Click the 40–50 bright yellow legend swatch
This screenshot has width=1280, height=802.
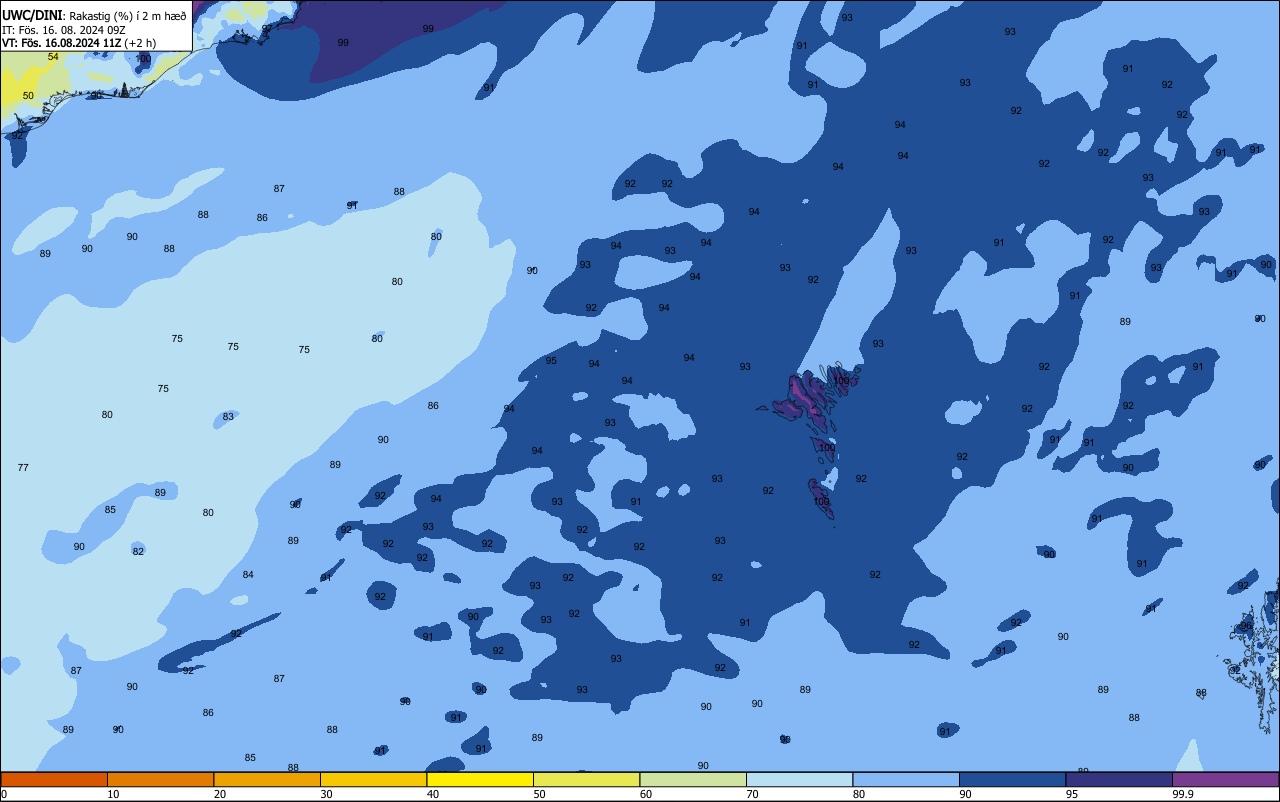click(480, 779)
